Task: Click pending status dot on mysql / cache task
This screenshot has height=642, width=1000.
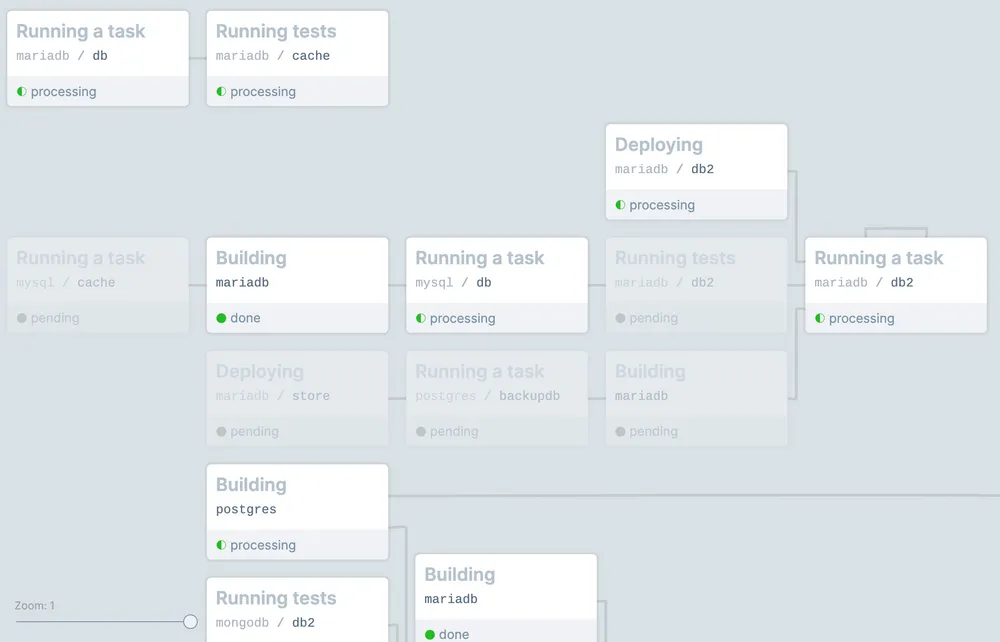Action: pos(21,318)
